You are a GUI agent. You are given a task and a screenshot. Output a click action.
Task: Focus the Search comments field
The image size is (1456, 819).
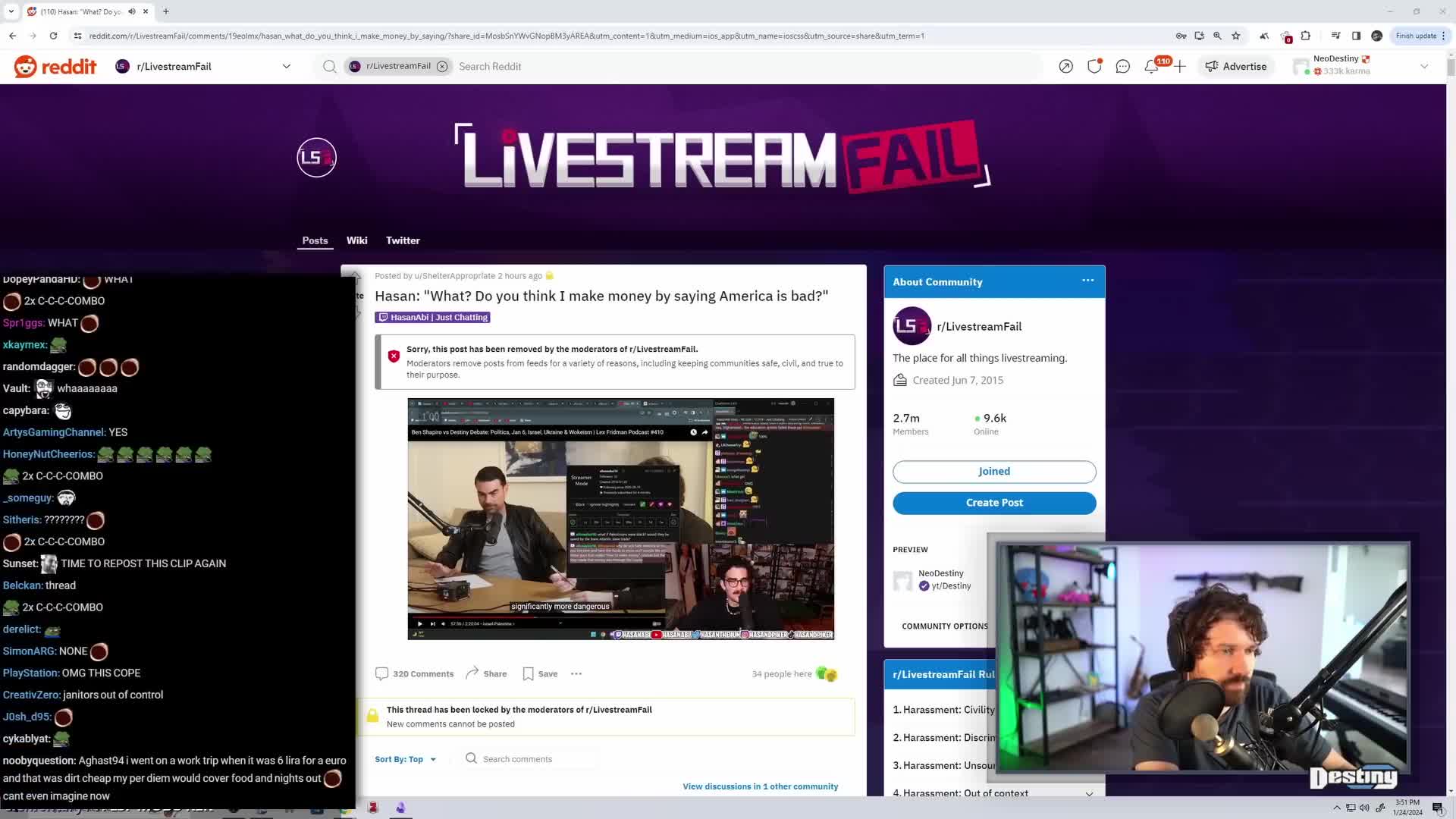tap(531, 759)
